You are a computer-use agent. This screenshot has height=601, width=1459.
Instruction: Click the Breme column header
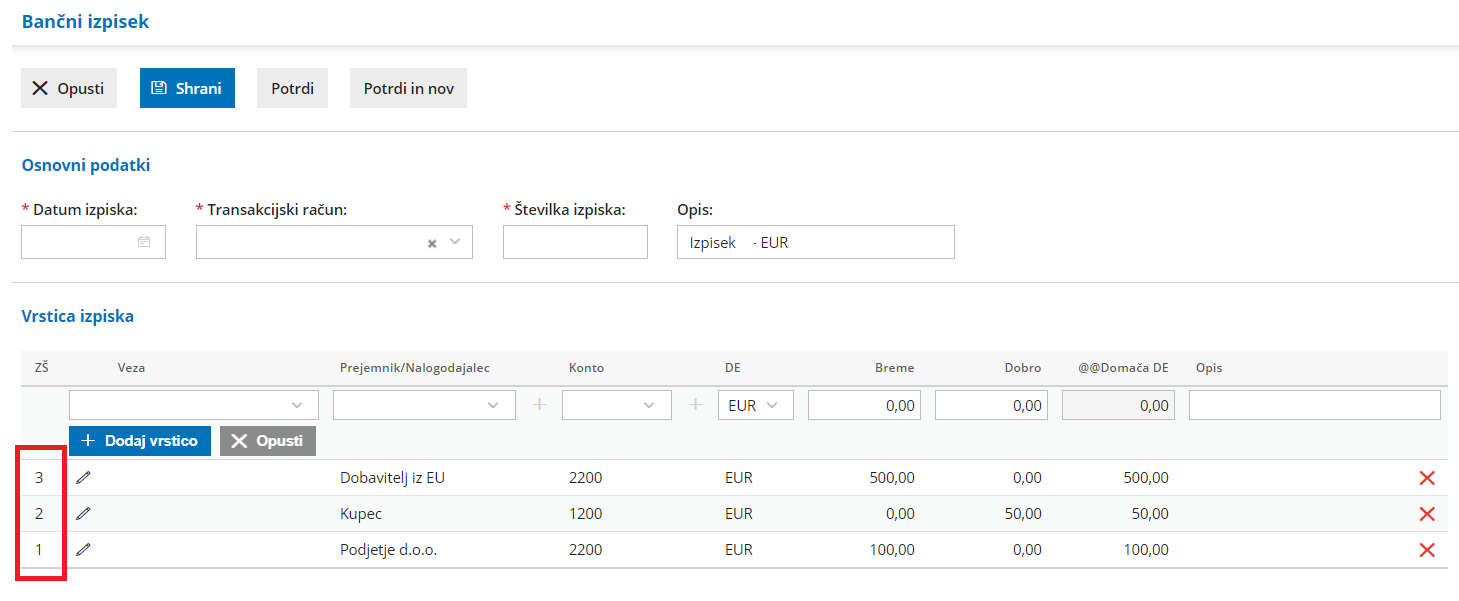(895, 368)
